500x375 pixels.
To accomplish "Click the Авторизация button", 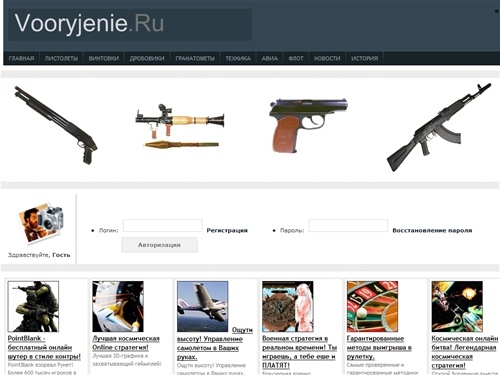I will (x=159, y=245).
